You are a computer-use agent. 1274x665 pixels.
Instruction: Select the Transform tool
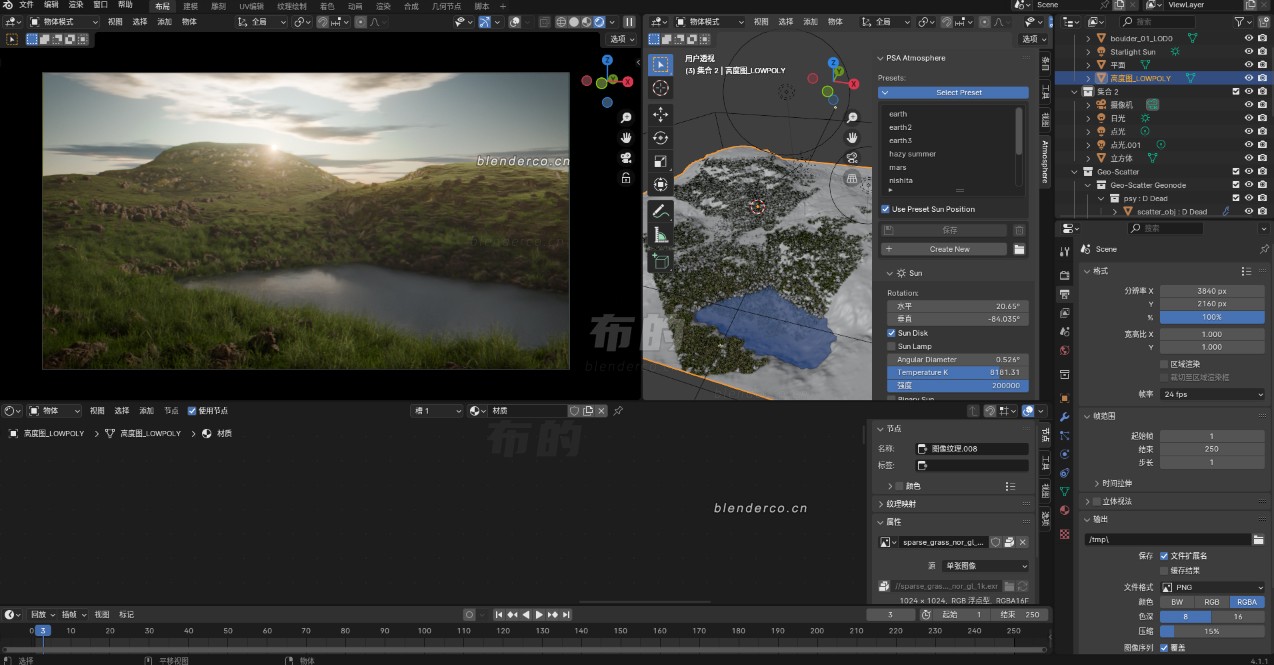click(x=661, y=184)
